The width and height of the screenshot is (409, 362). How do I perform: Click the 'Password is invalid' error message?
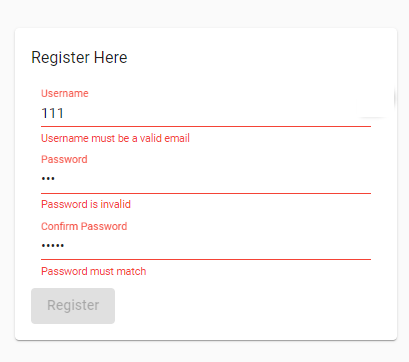pyautogui.click(x=86, y=204)
